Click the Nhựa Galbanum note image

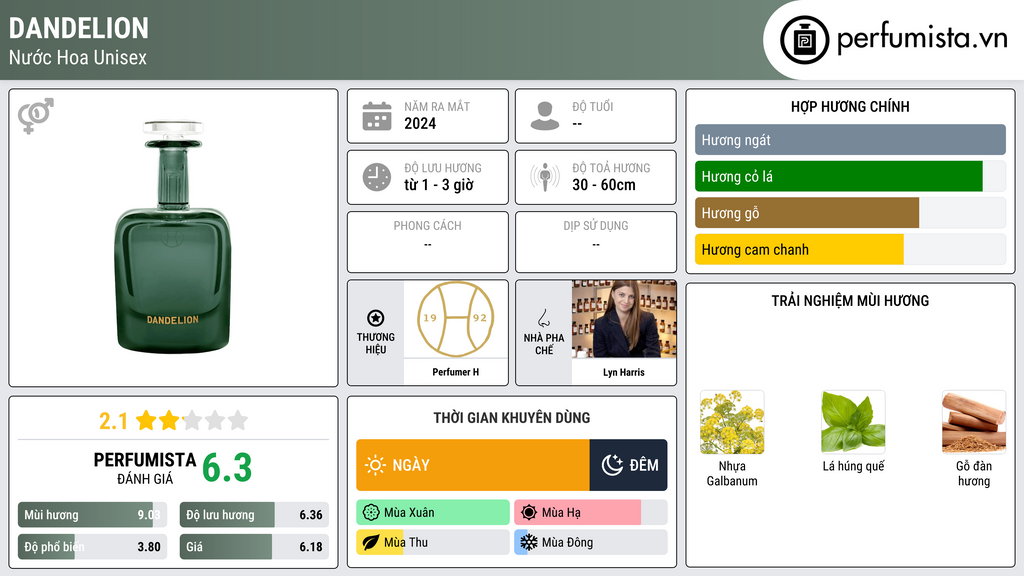pos(732,422)
